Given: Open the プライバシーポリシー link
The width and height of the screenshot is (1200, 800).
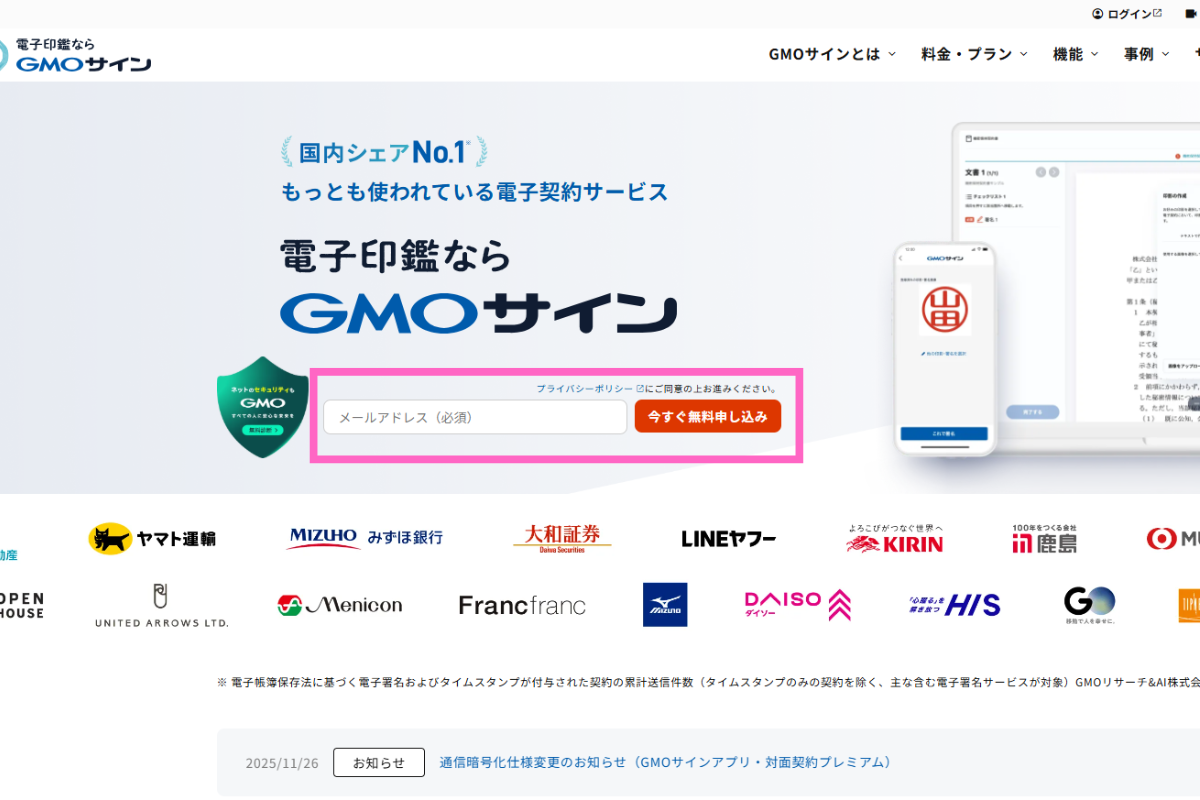Looking at the screenshot, I should (584, 388).
